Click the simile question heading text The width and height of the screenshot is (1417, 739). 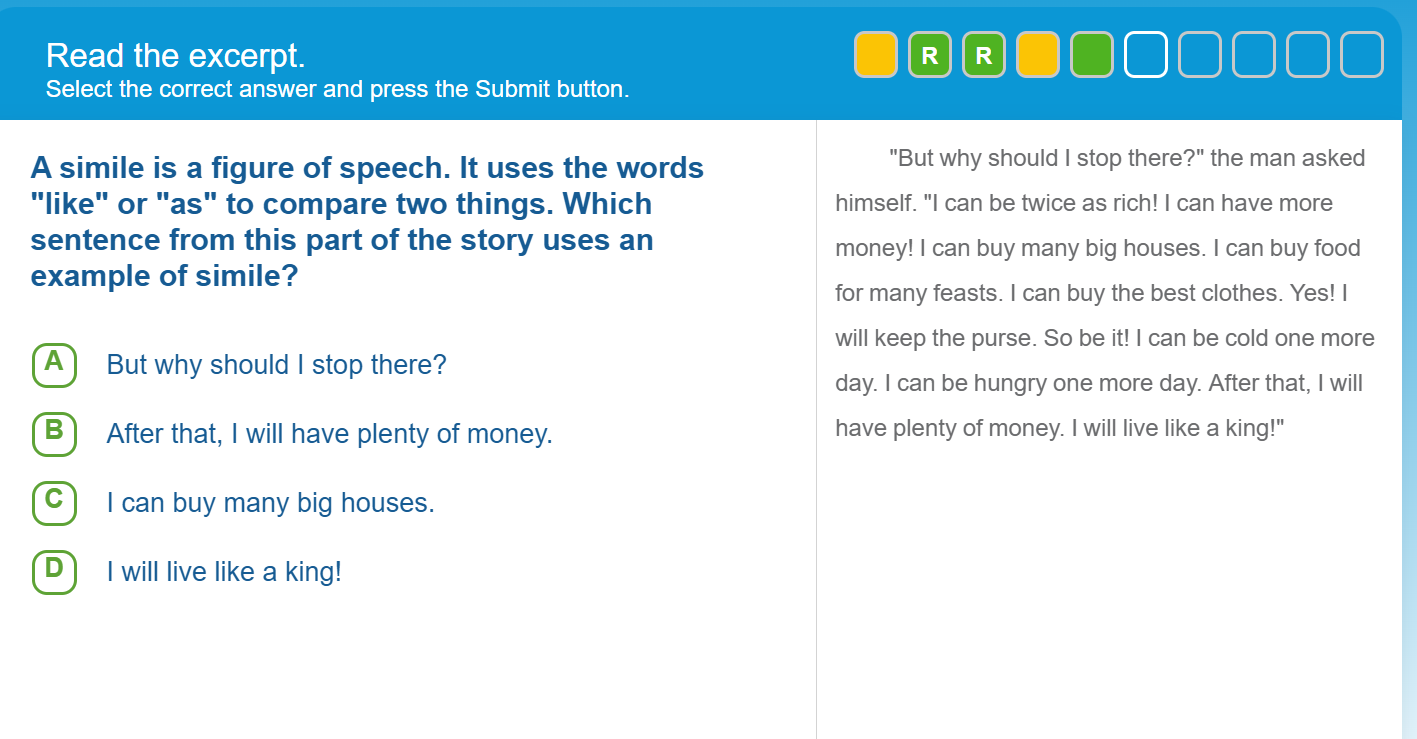point(367,221)
